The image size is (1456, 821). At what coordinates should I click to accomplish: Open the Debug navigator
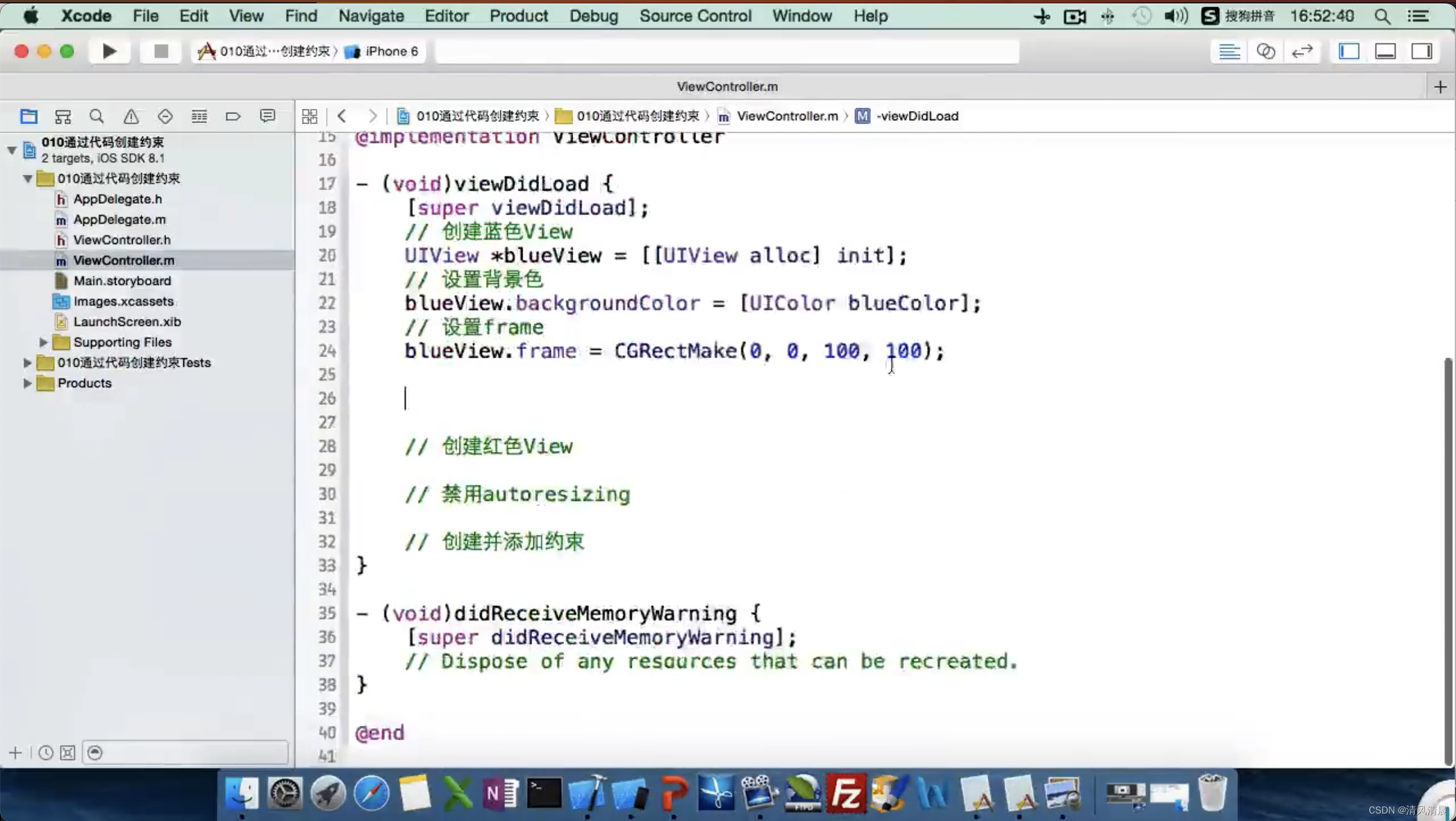[199, 117]
